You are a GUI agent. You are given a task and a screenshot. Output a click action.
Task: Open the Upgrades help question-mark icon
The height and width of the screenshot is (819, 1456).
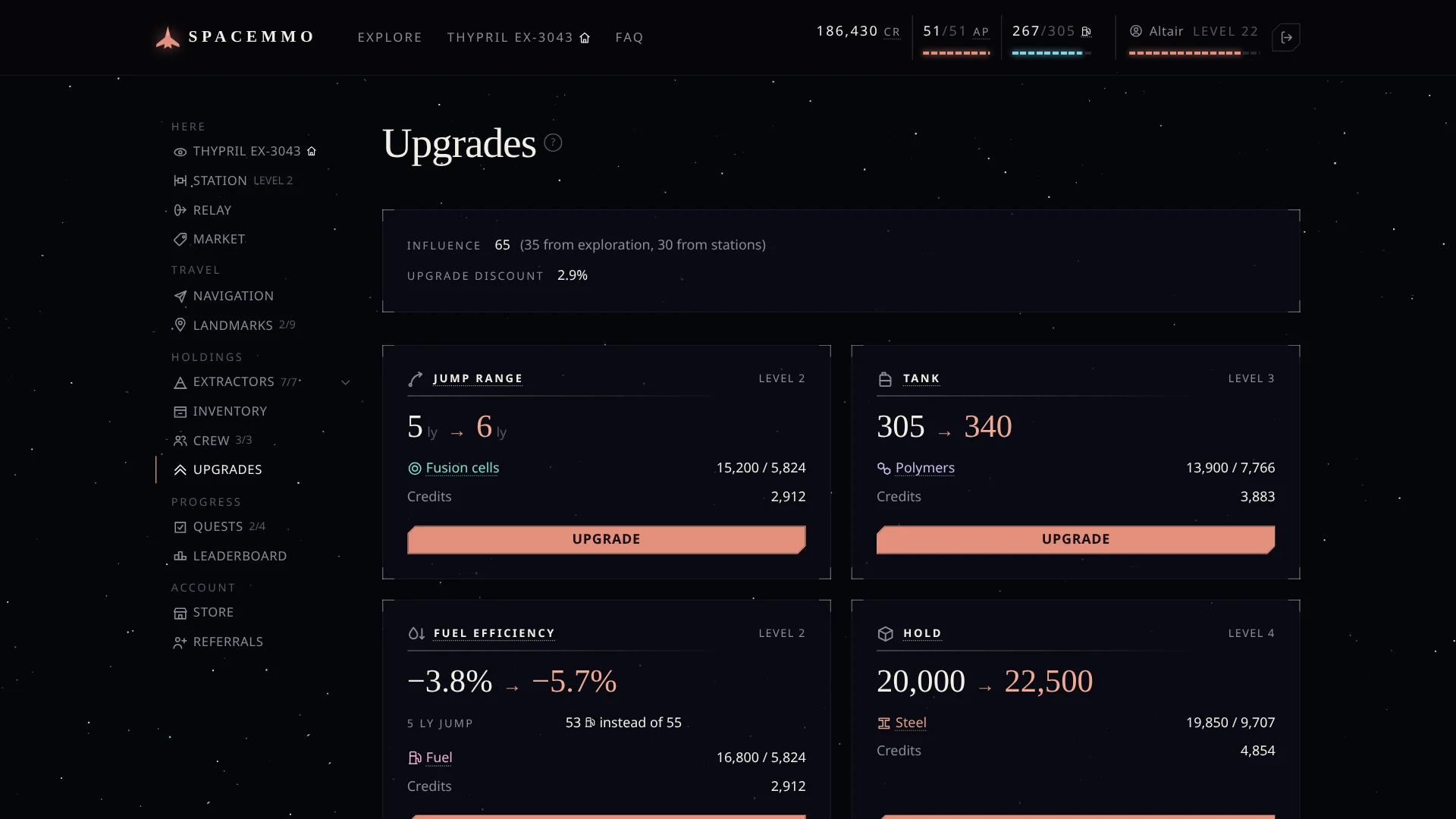[553, 143]
